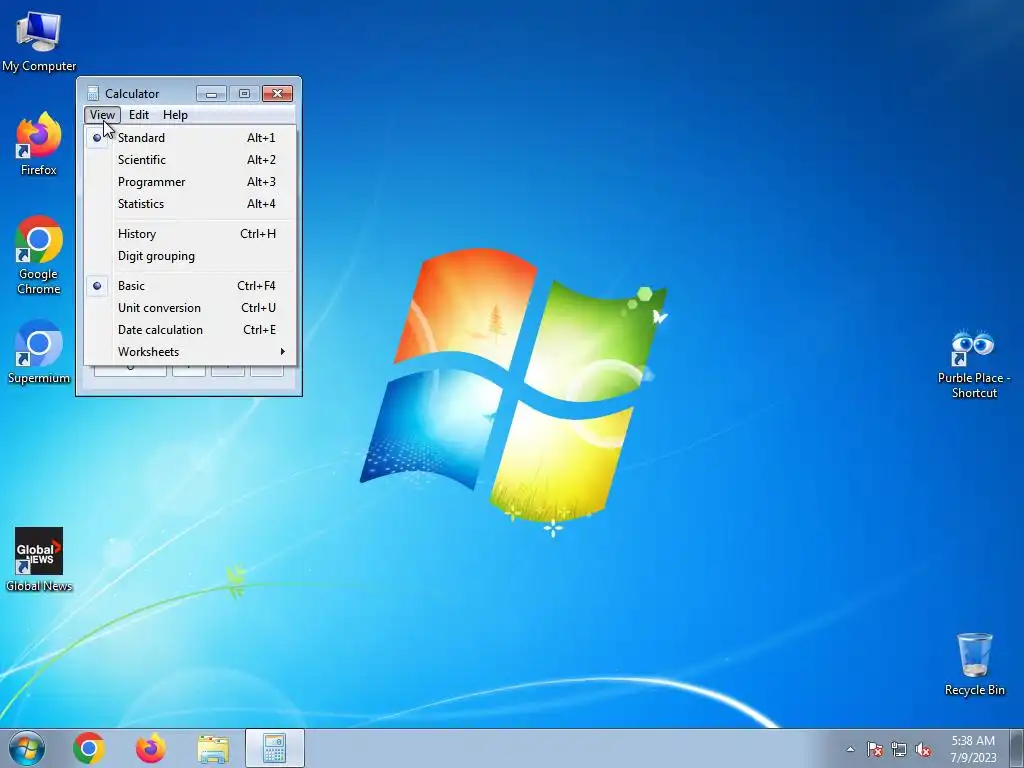This screenshot has width=1024, height=768.
Task: Open the Help menu in Calculator
Action: click(x=175, y=115)
